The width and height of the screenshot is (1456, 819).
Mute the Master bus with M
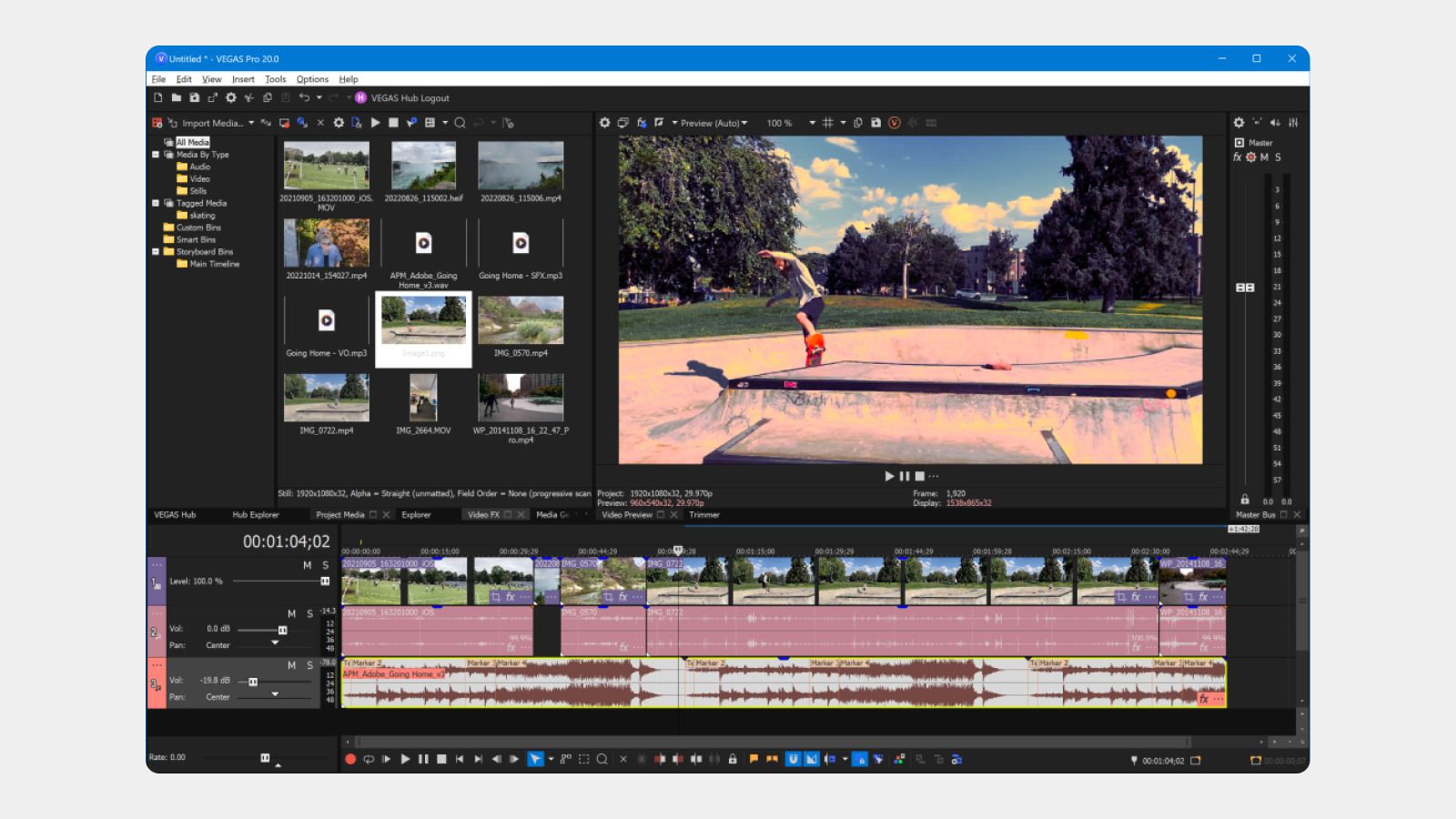1264,157
